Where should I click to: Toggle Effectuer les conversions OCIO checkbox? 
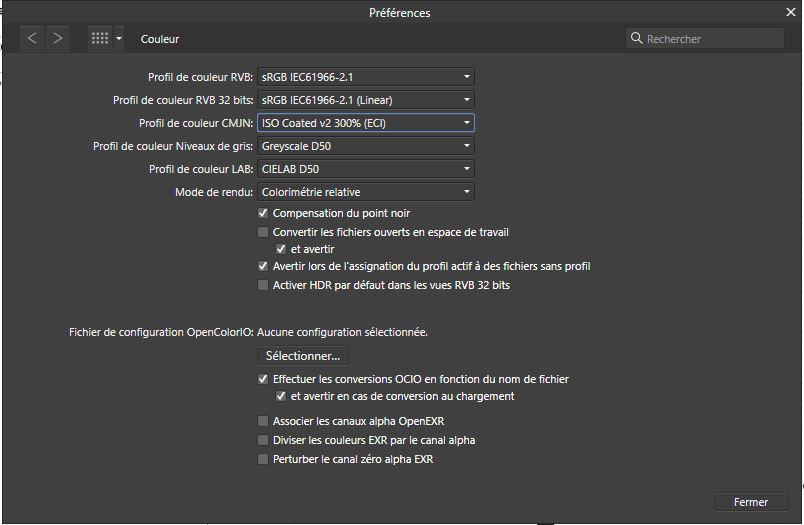(263, 379)
